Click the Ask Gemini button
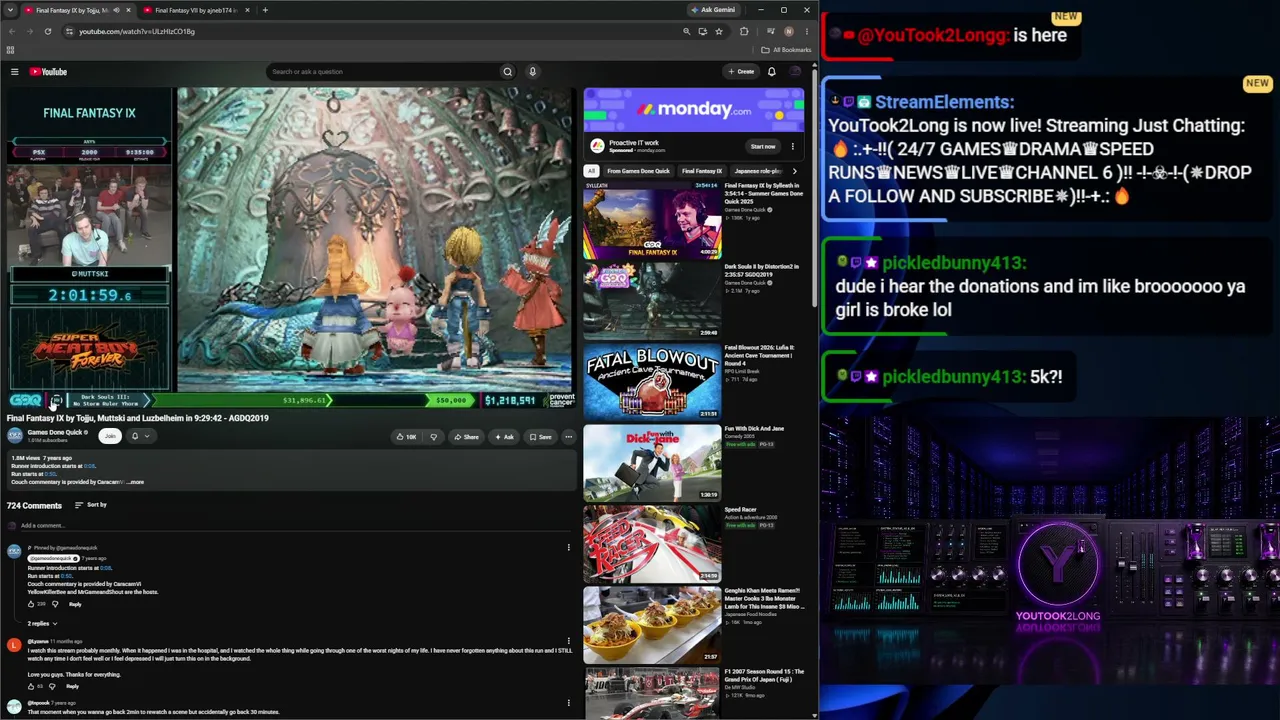The width and height of the screenshot is (1280, 720). (714, 10)
